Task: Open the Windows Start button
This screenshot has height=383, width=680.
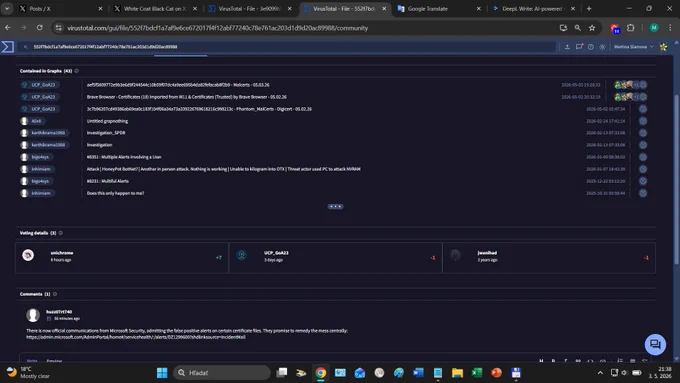Action: (x=162, y=373)
